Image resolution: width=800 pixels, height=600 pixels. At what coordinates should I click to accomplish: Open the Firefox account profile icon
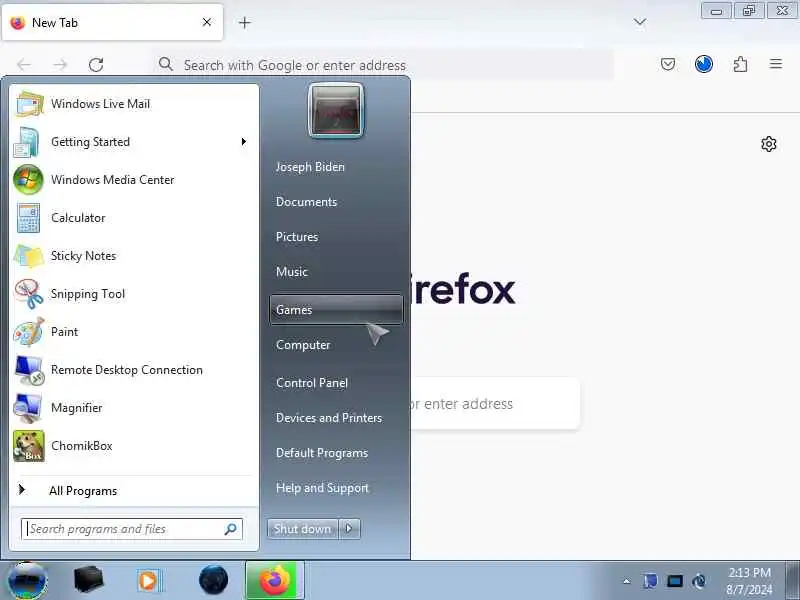point(704,64)
